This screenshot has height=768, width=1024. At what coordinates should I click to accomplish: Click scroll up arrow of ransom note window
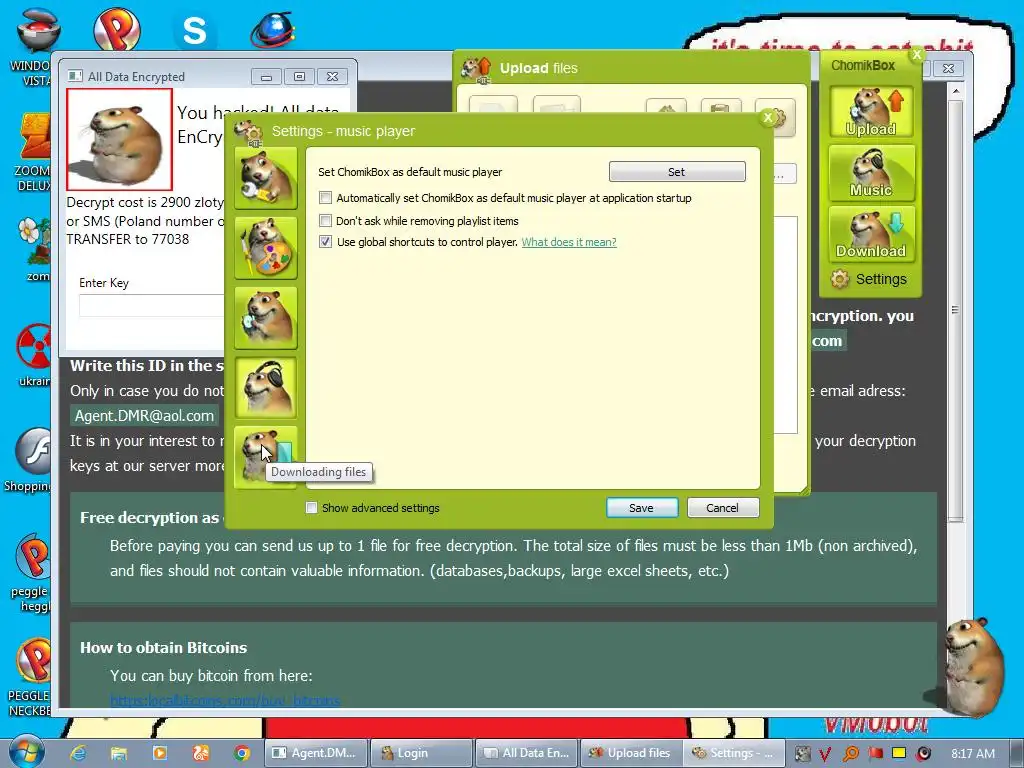click(x=955, y=91)
